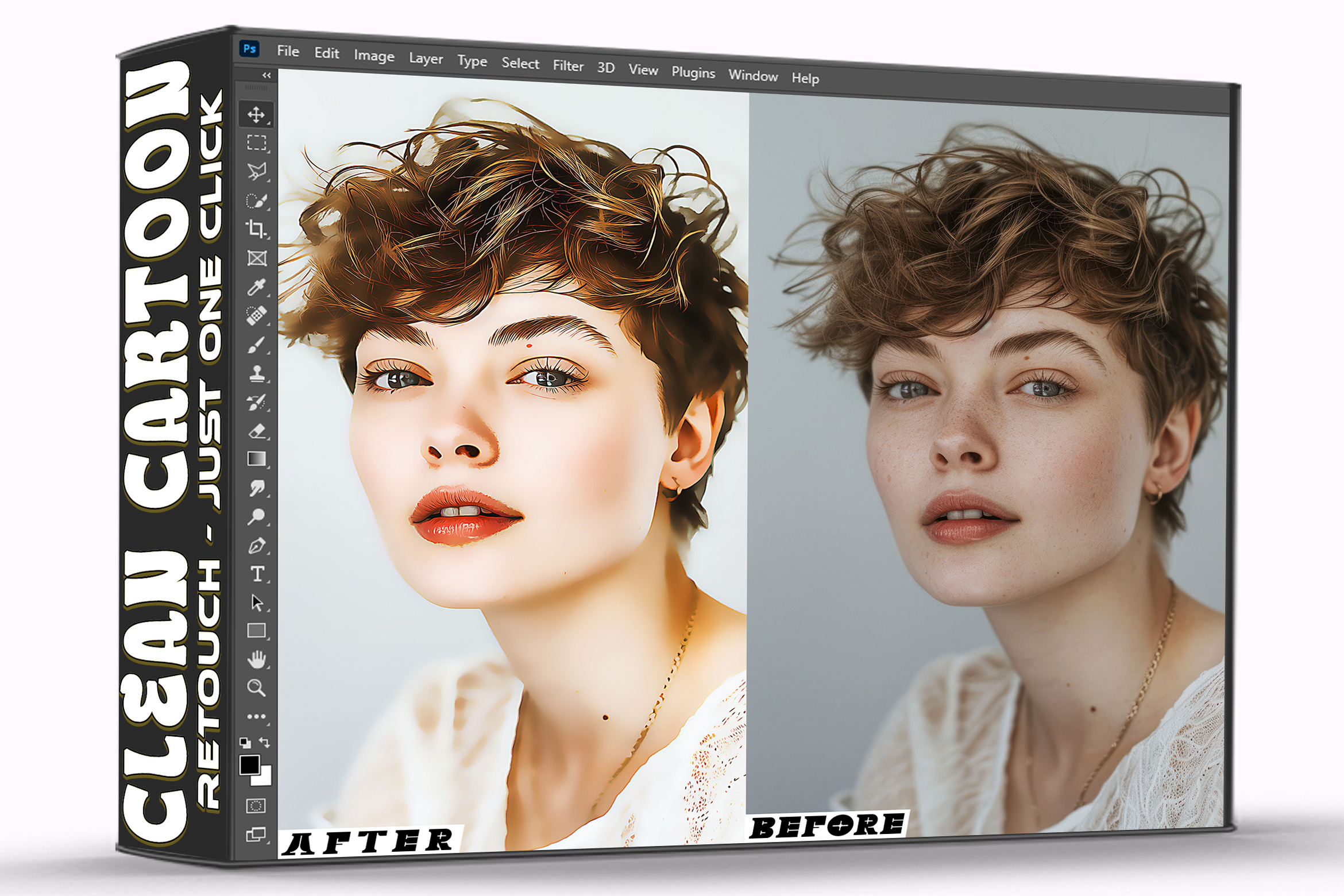This screenshot has width=1344, height=896.
Task: Reset default foreground and background colors
Action: click(245, 742)
